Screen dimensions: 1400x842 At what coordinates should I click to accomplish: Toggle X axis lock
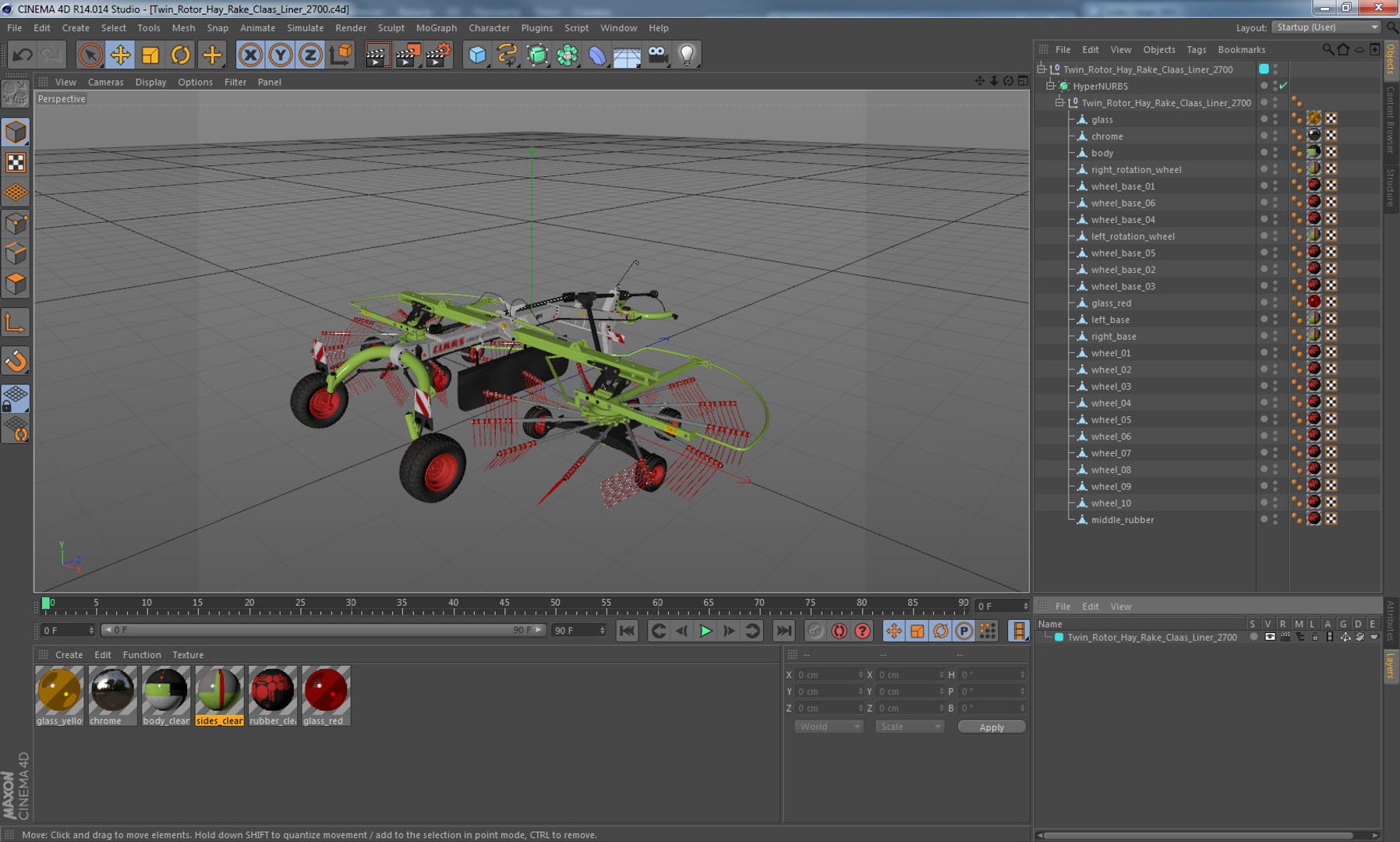pos(250,55)
